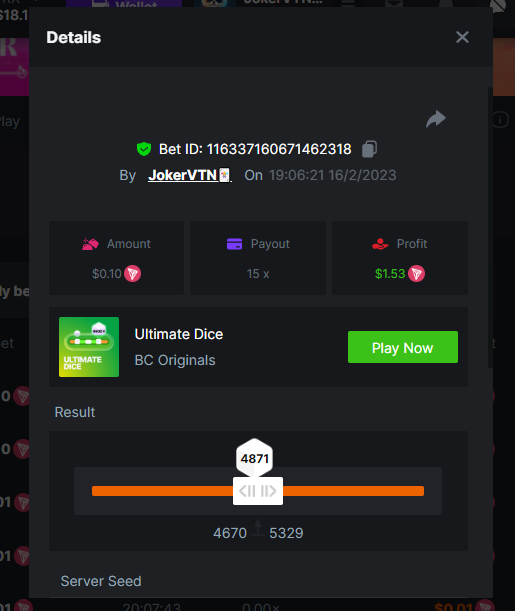The image size is (515, 611).
Task: Click the Amount money icon
Action: (x=90, y=244)
